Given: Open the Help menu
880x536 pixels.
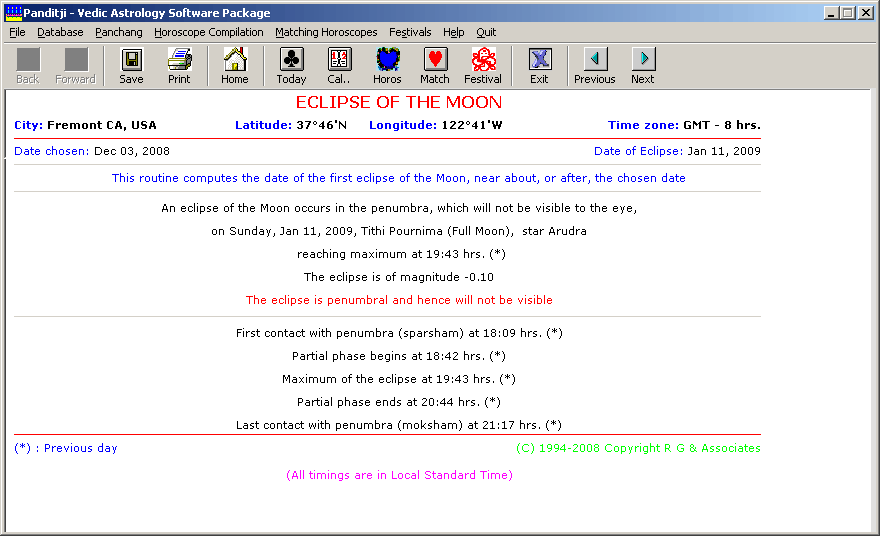Looking at the screenshot, I should pos(453,33).
